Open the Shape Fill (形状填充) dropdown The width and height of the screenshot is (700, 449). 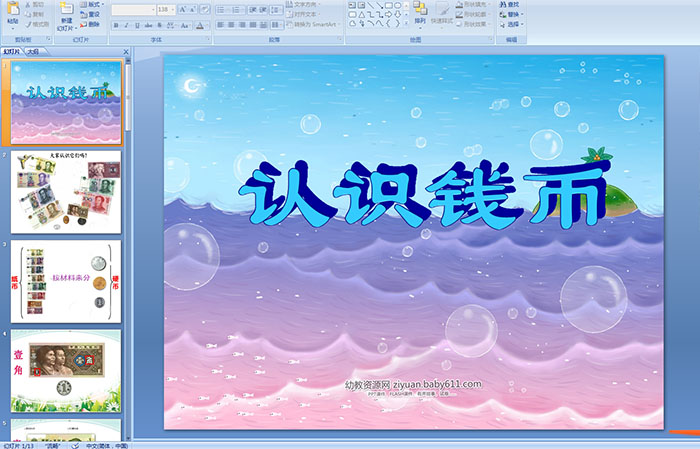[x=471, y=4]
